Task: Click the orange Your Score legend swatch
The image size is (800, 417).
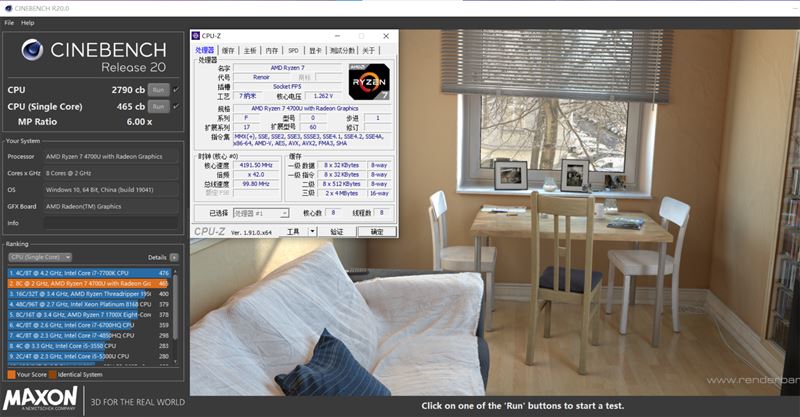Action: [x=11, y=375]
